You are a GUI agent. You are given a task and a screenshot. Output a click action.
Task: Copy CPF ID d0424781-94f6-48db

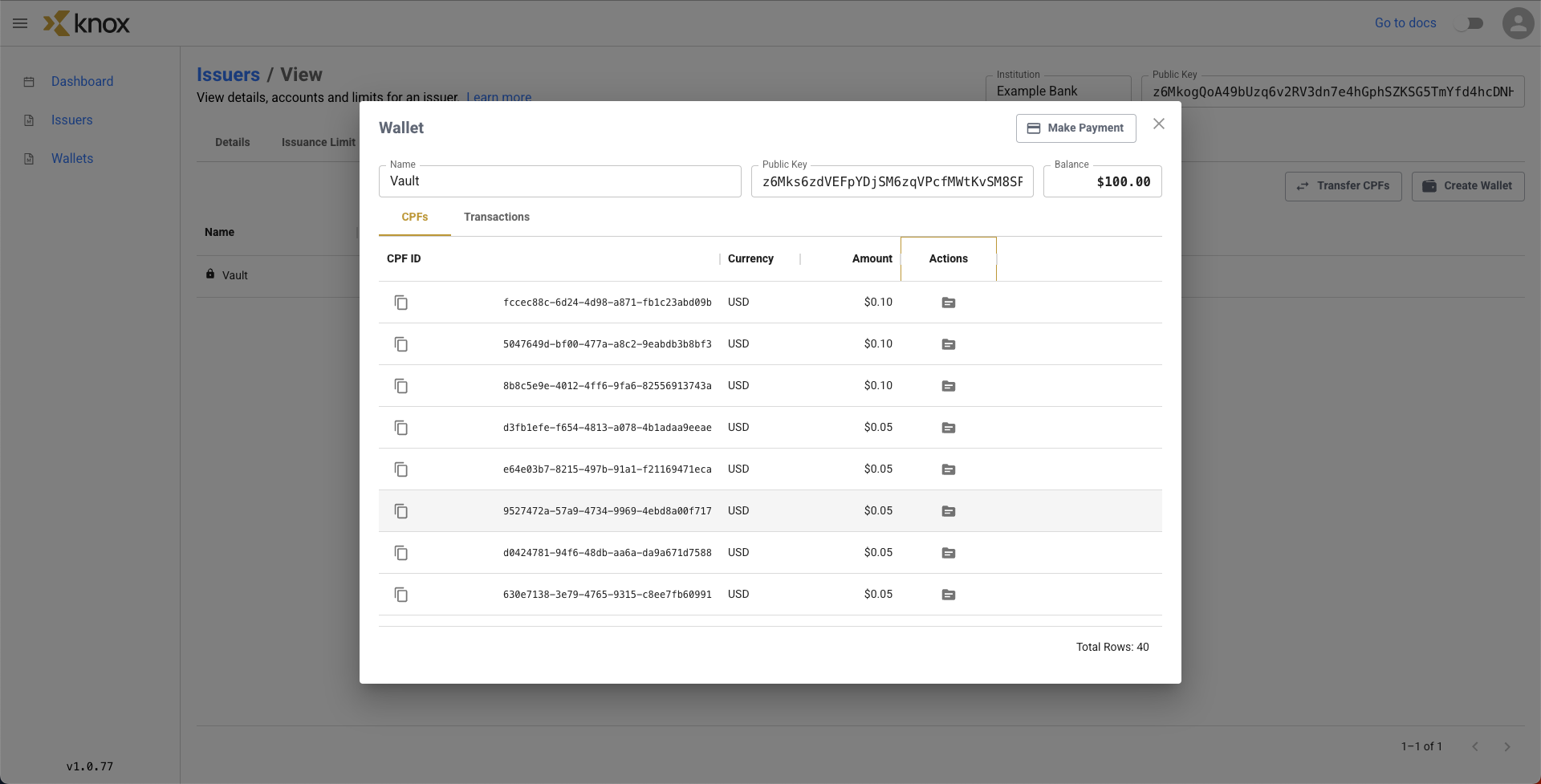tap(401, 553)
